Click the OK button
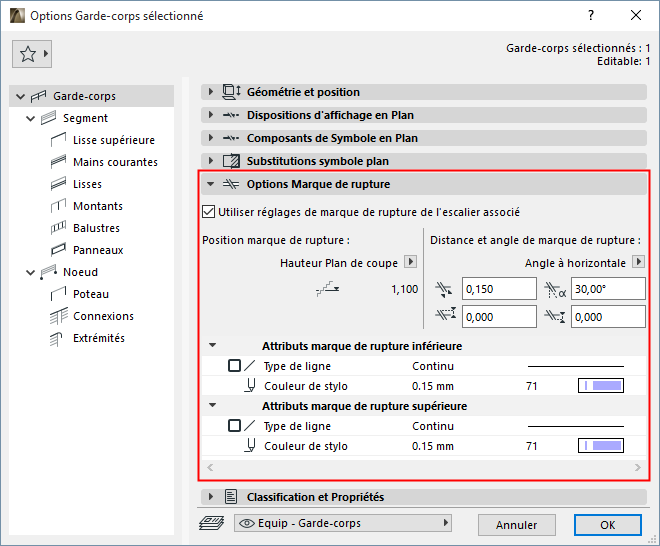This screenshot has width=660, height=546. (608, 525)
